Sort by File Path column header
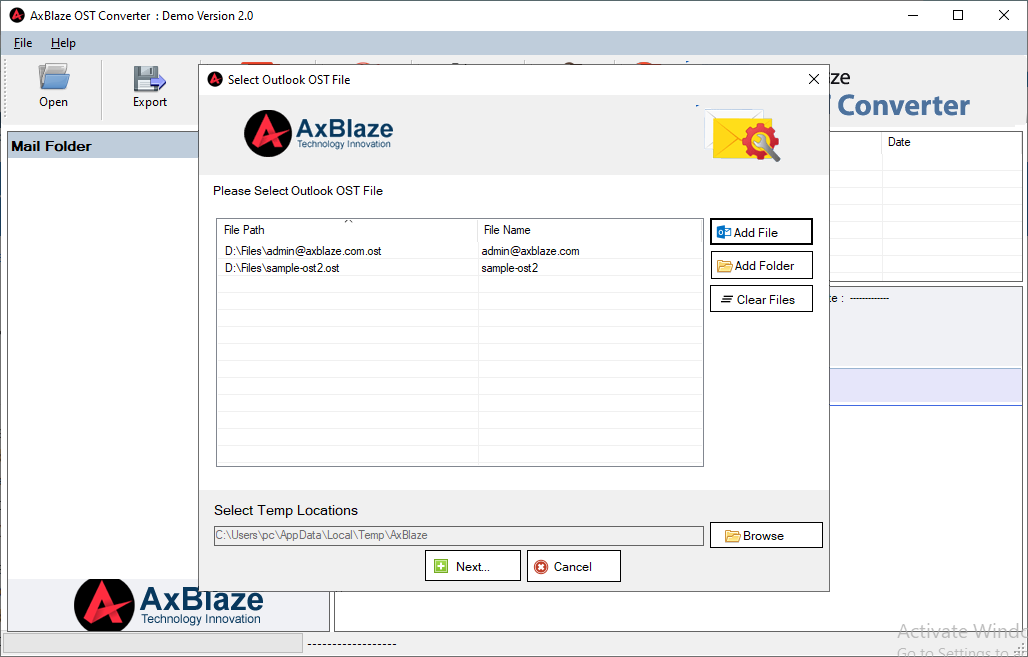The height and width of the screenshot is (657, 1028). point(347,229)
